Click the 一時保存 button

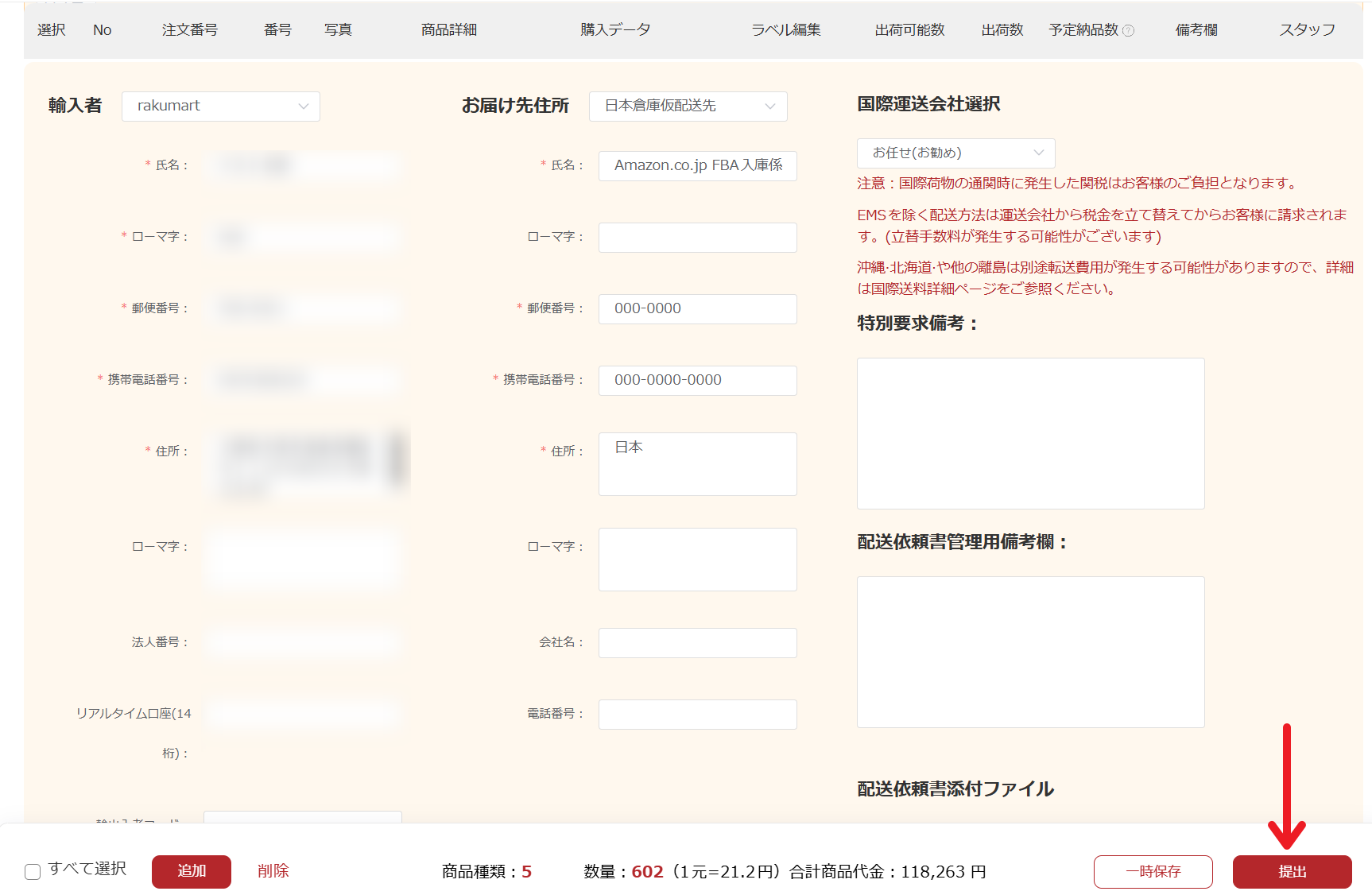pos(1153,872)
